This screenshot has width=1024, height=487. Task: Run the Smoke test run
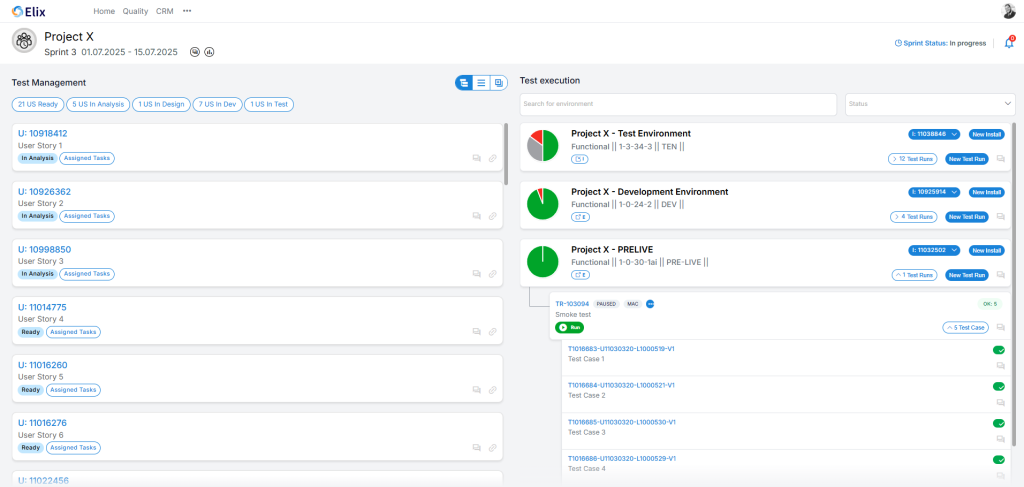click(569, 328)
